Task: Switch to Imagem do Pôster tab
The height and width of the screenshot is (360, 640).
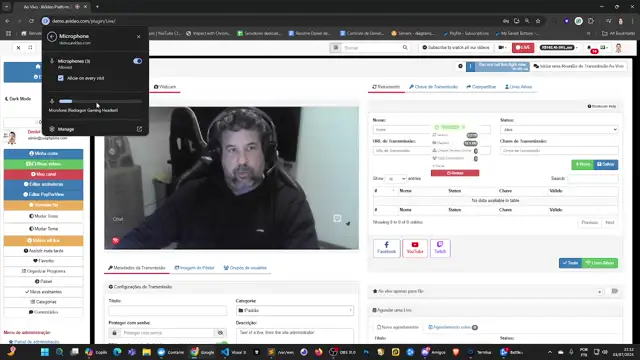Action: coord(194,268)
